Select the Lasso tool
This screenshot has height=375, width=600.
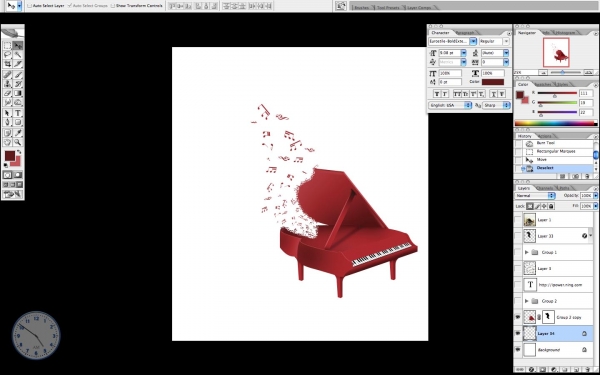8,55
